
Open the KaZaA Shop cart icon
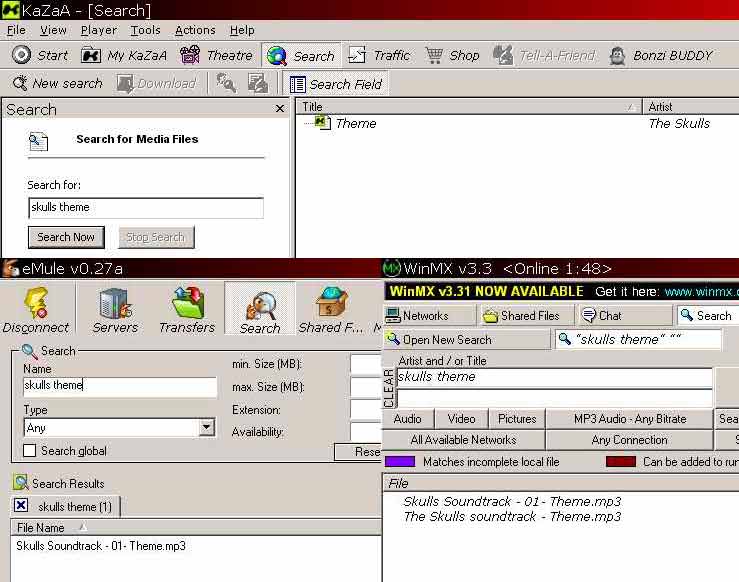click(x=435, y=55)
